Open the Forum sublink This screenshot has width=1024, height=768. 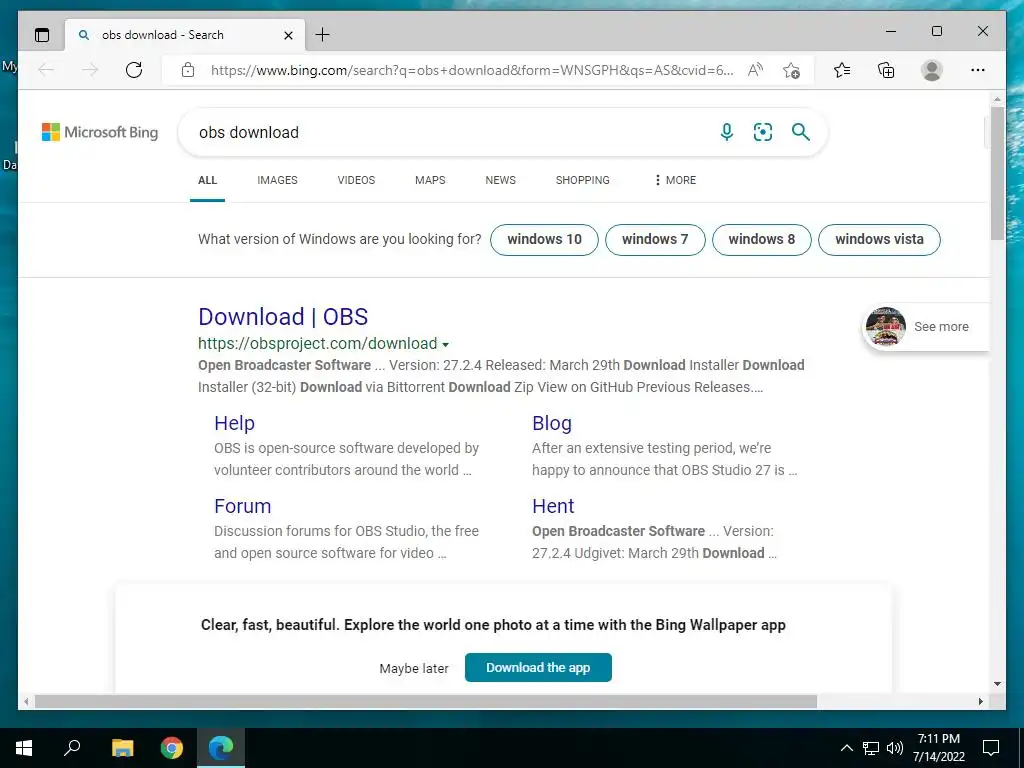click(x=242, y=506)
